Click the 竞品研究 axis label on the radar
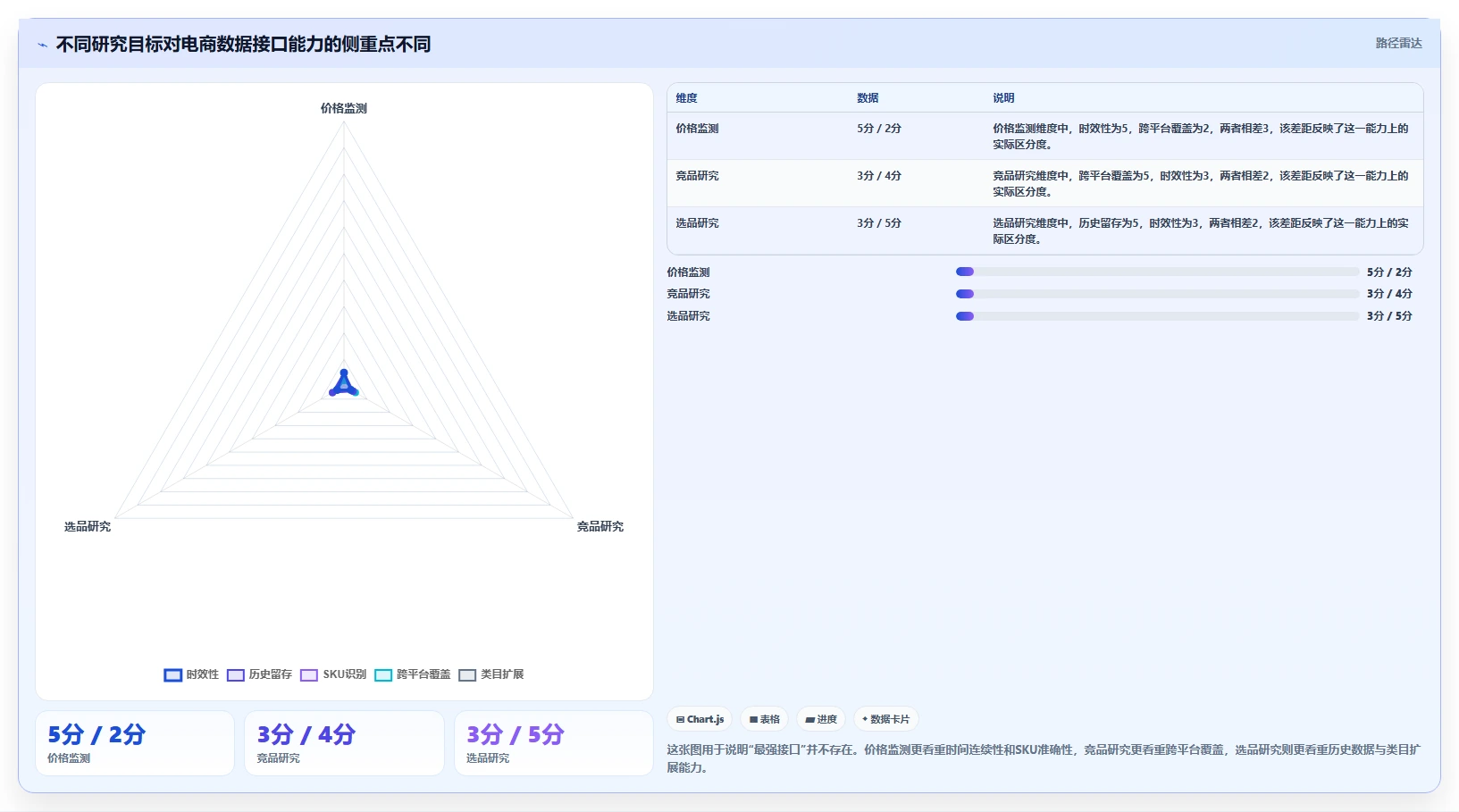1459x812 pixels. point(600,527)
